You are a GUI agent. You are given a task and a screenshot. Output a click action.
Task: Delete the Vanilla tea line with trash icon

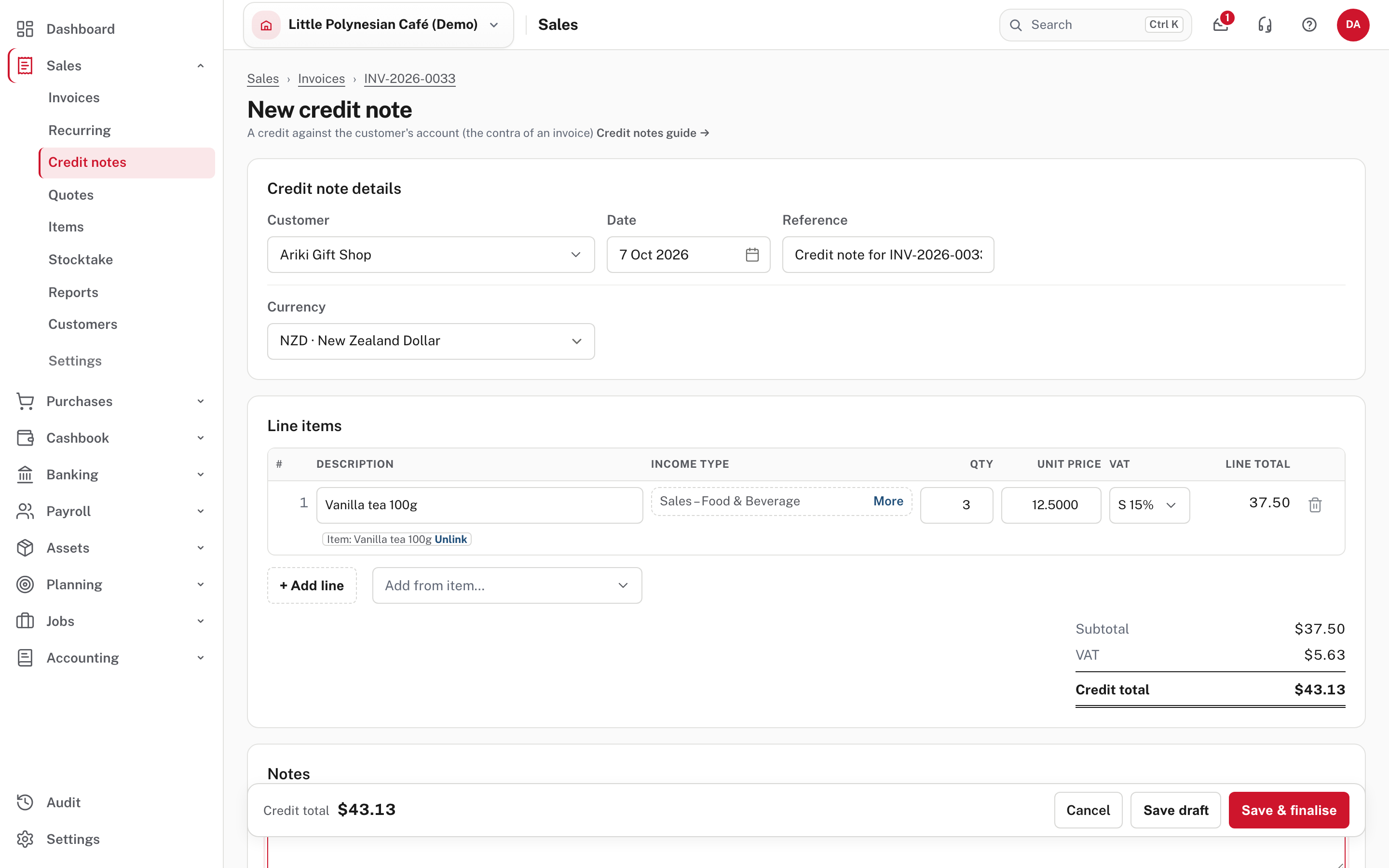tap(1315, 504)
